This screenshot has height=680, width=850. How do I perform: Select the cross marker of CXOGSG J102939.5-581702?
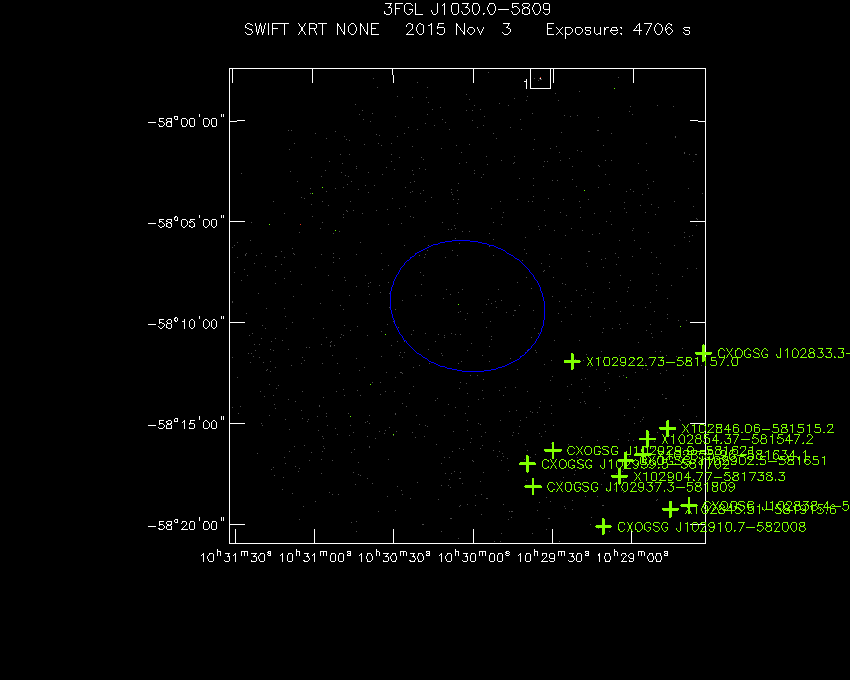tap(527, 464)
